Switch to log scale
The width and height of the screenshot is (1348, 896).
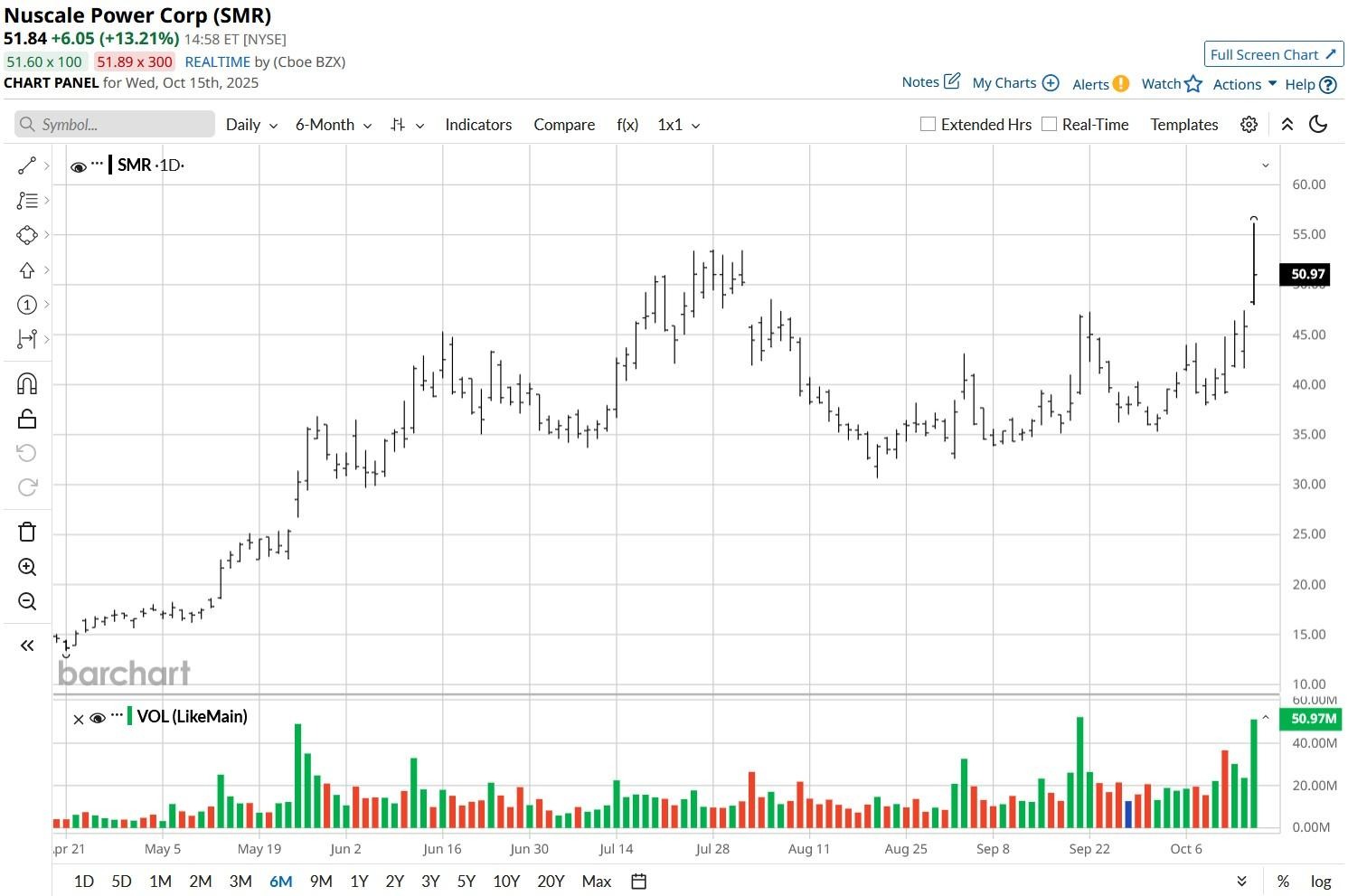[x=1321, y=882]
